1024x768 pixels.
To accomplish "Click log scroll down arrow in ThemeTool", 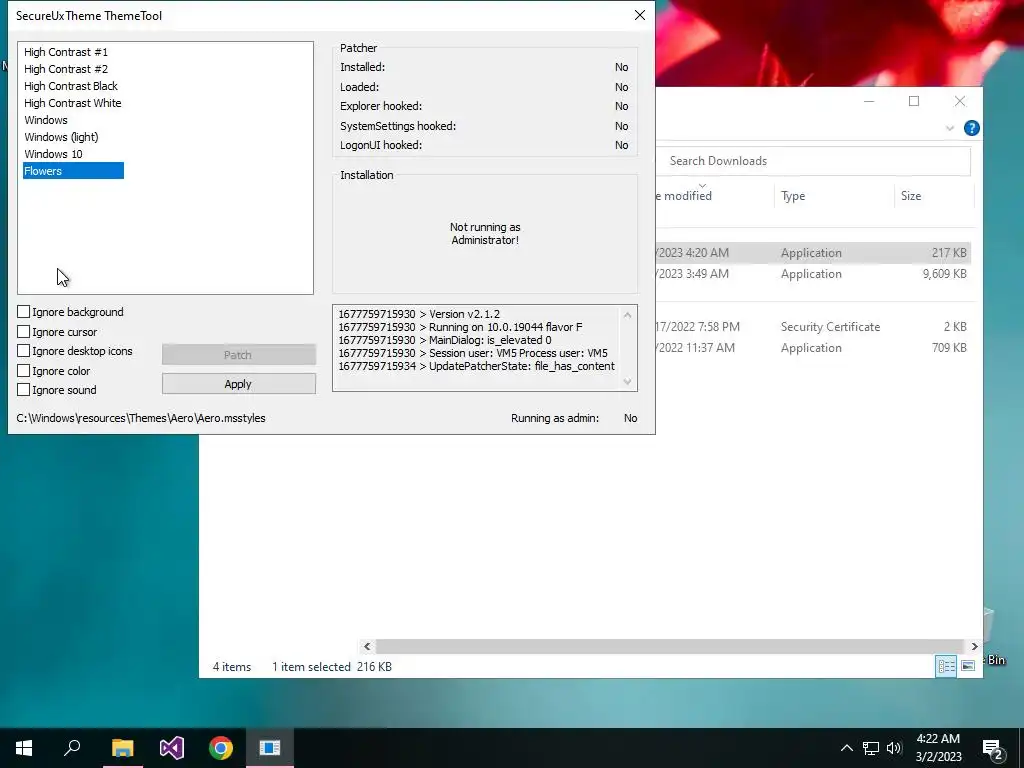I will tap(628, 381).
